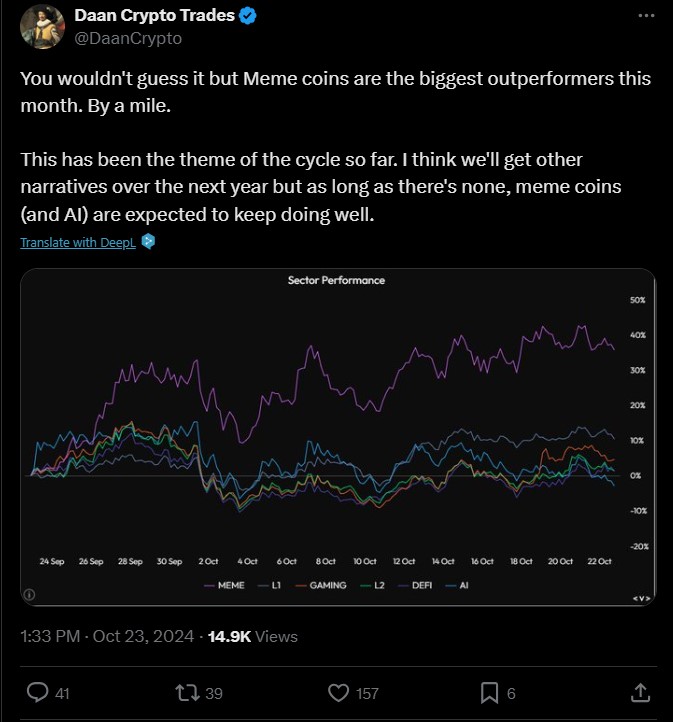Image resolution: width=673 pixels, height=722 pixels.
Task: Click the chart info circle icon
Action: pyautogui.click(x=29, y=595)
